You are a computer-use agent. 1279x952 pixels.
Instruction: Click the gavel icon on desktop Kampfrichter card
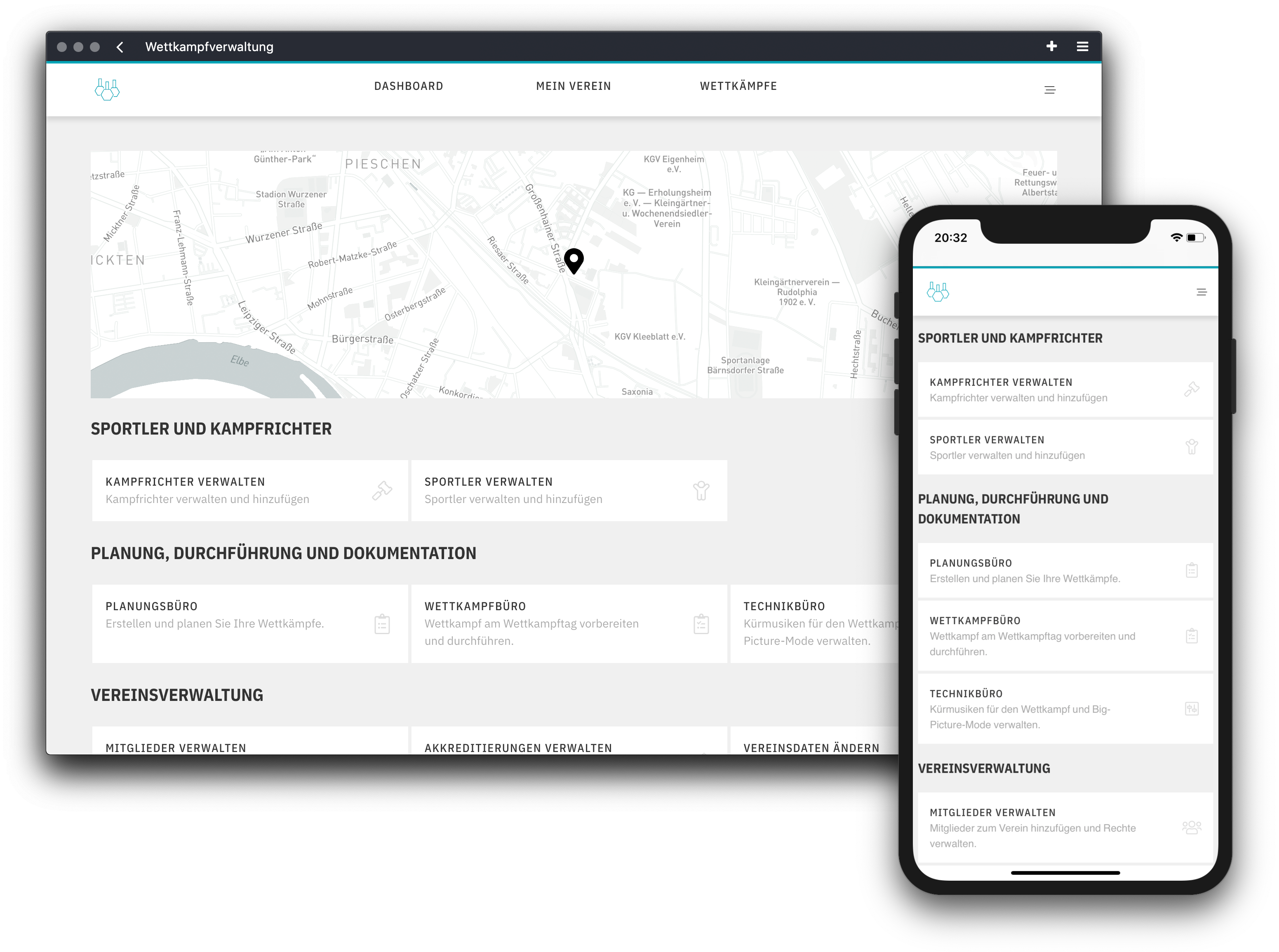[x=382, y=491]
